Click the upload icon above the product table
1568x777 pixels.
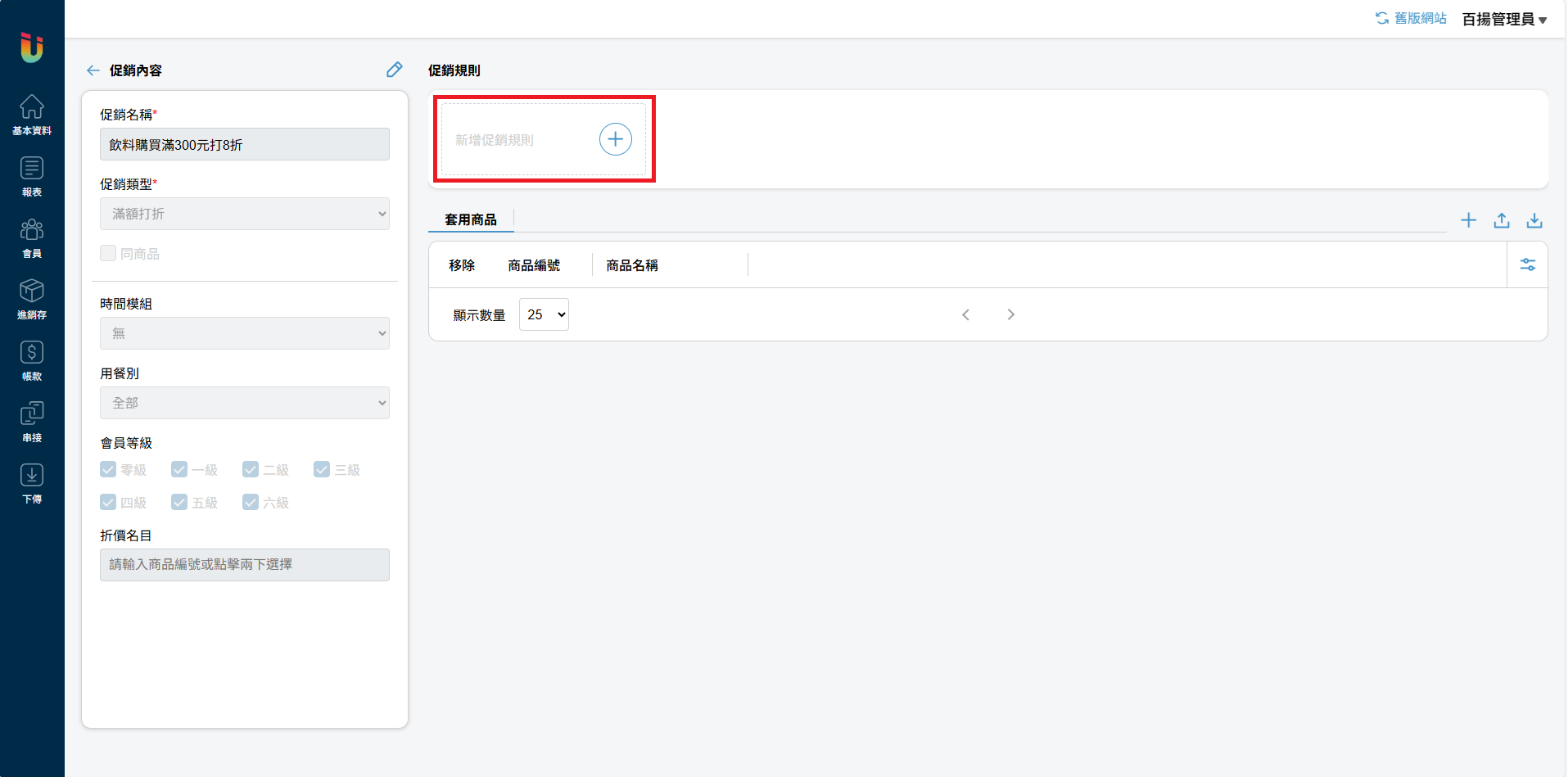click(x=1501, y=220)
